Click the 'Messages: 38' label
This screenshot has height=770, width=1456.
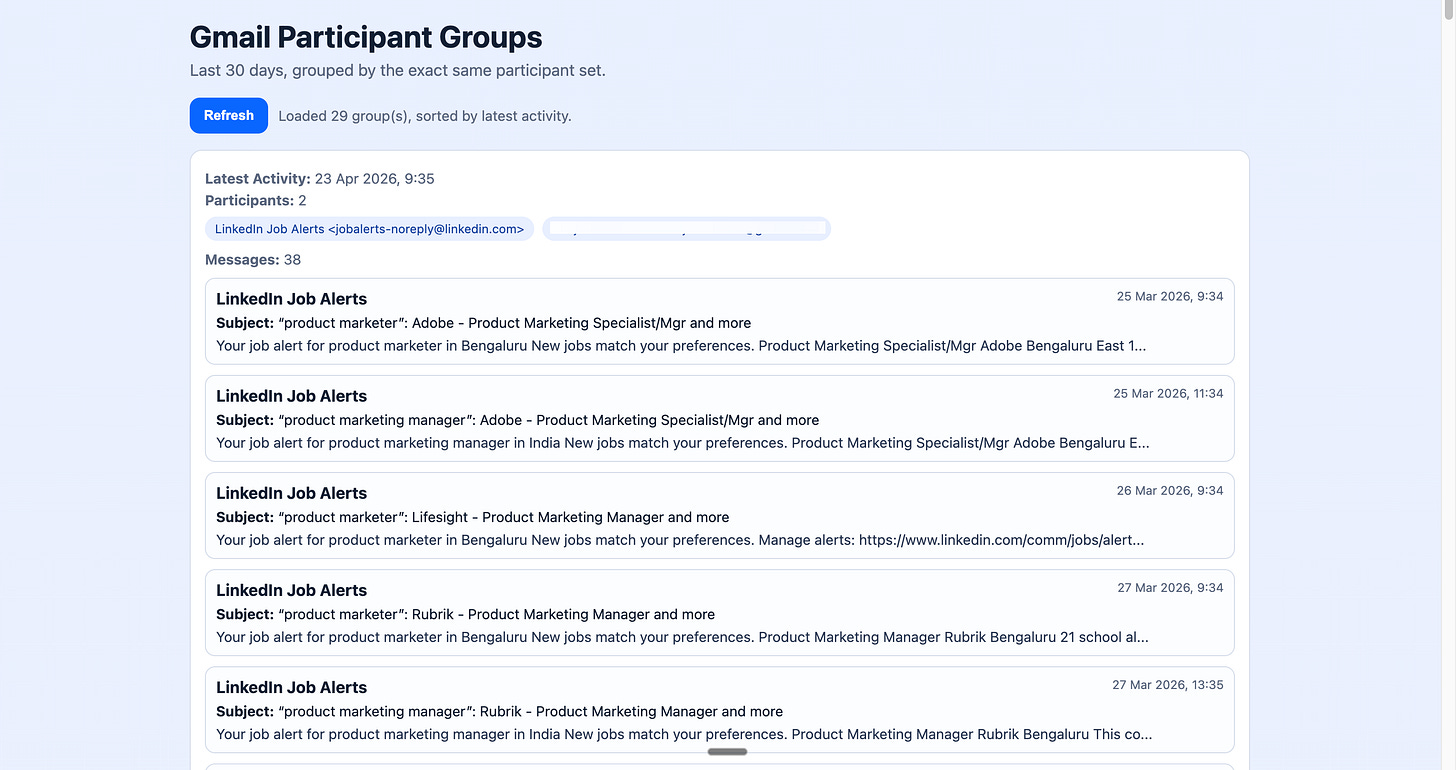[253, 260]
